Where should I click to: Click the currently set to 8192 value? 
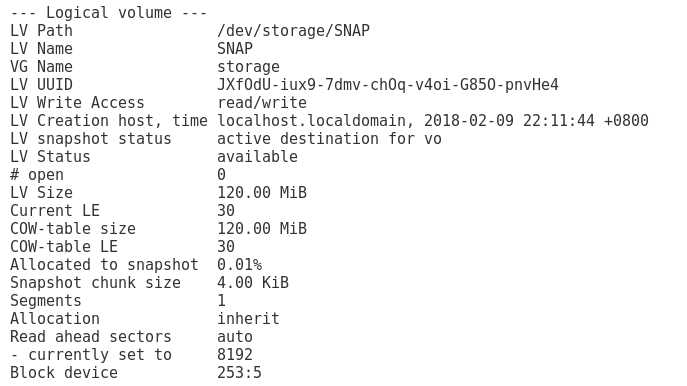coord(235,354)
